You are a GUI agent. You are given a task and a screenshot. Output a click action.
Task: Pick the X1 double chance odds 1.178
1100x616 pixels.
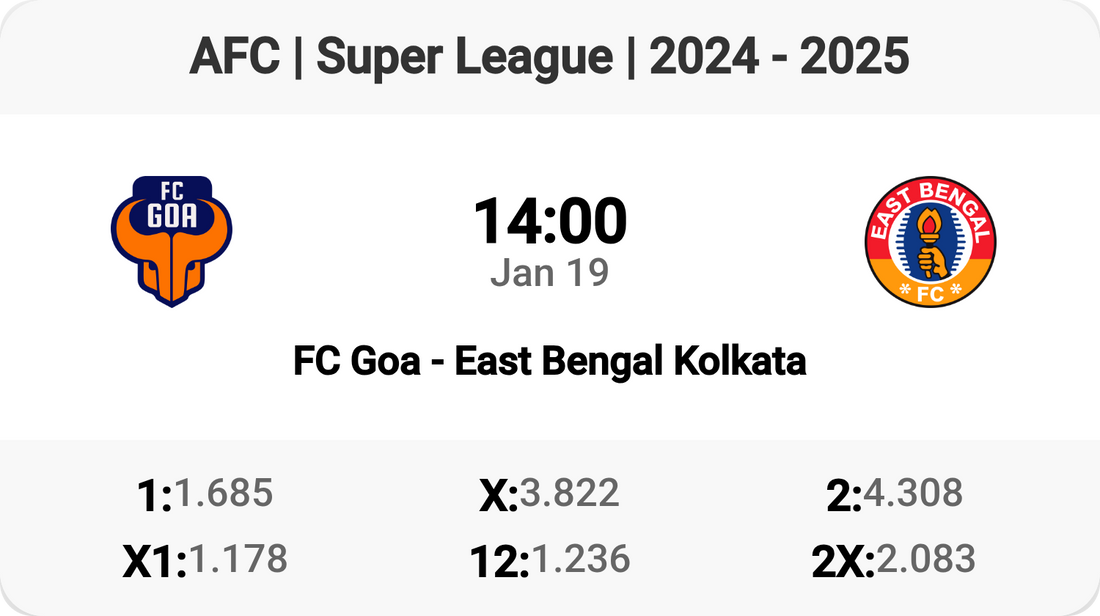(238, 559)
